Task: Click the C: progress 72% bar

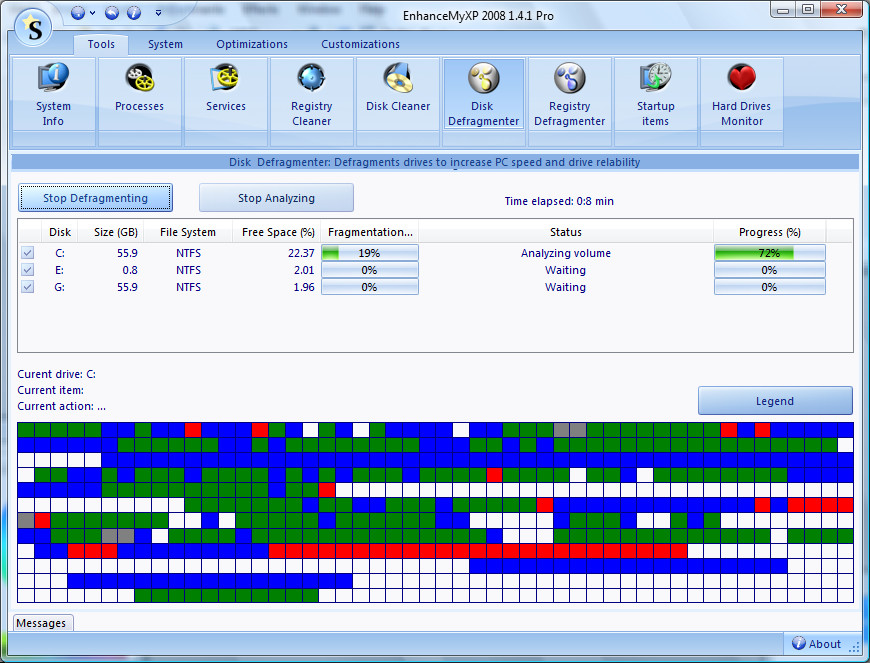Action: [x=770, y=253]
